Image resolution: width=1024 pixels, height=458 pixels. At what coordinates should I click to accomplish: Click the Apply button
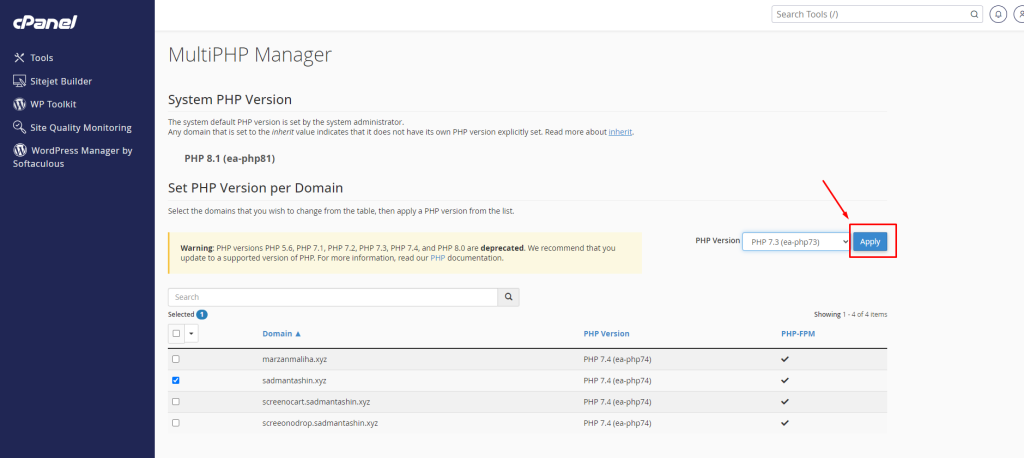click(x=870, y=241)
